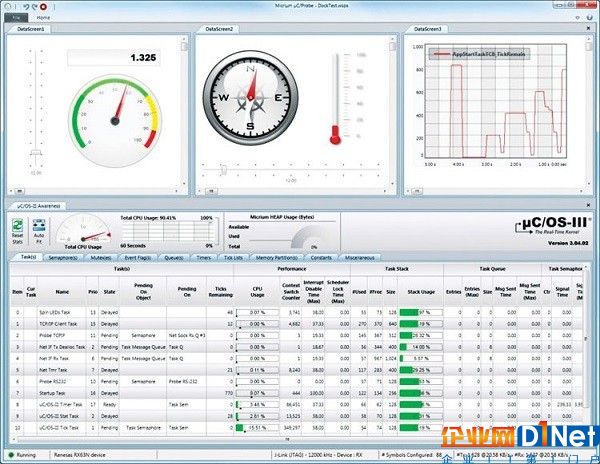Select the DataScreen2 tab
The width and height of the screenshot is (600, 464).
coord(218,29)
